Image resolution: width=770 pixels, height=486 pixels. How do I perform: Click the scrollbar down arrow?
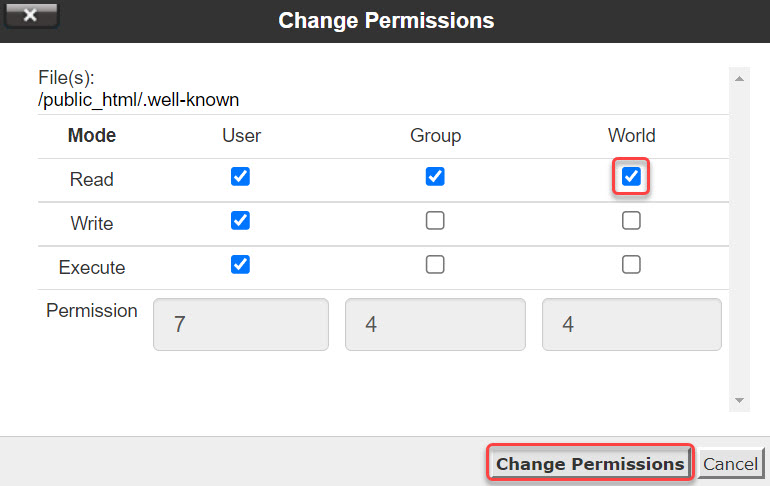tap(740, 400)
